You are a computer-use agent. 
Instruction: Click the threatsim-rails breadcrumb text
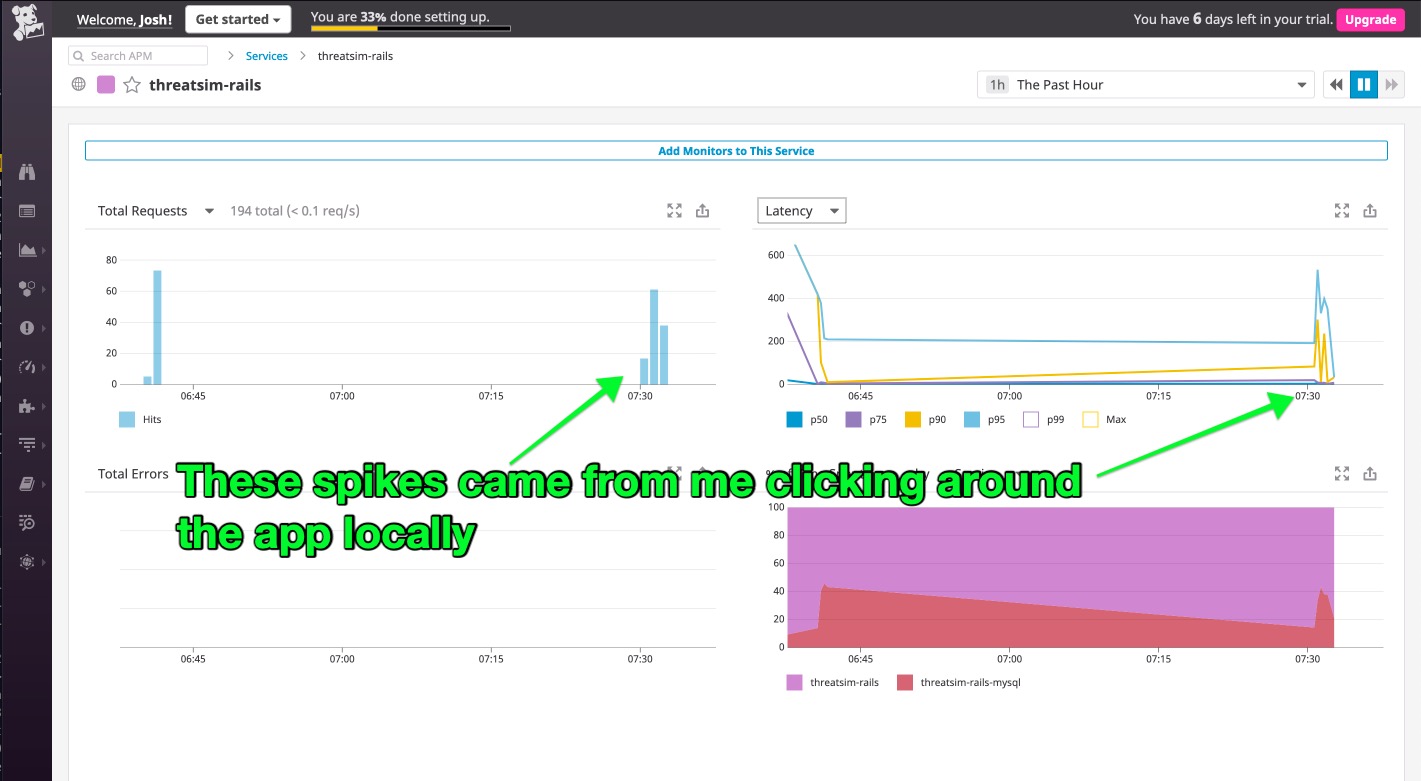355,56
